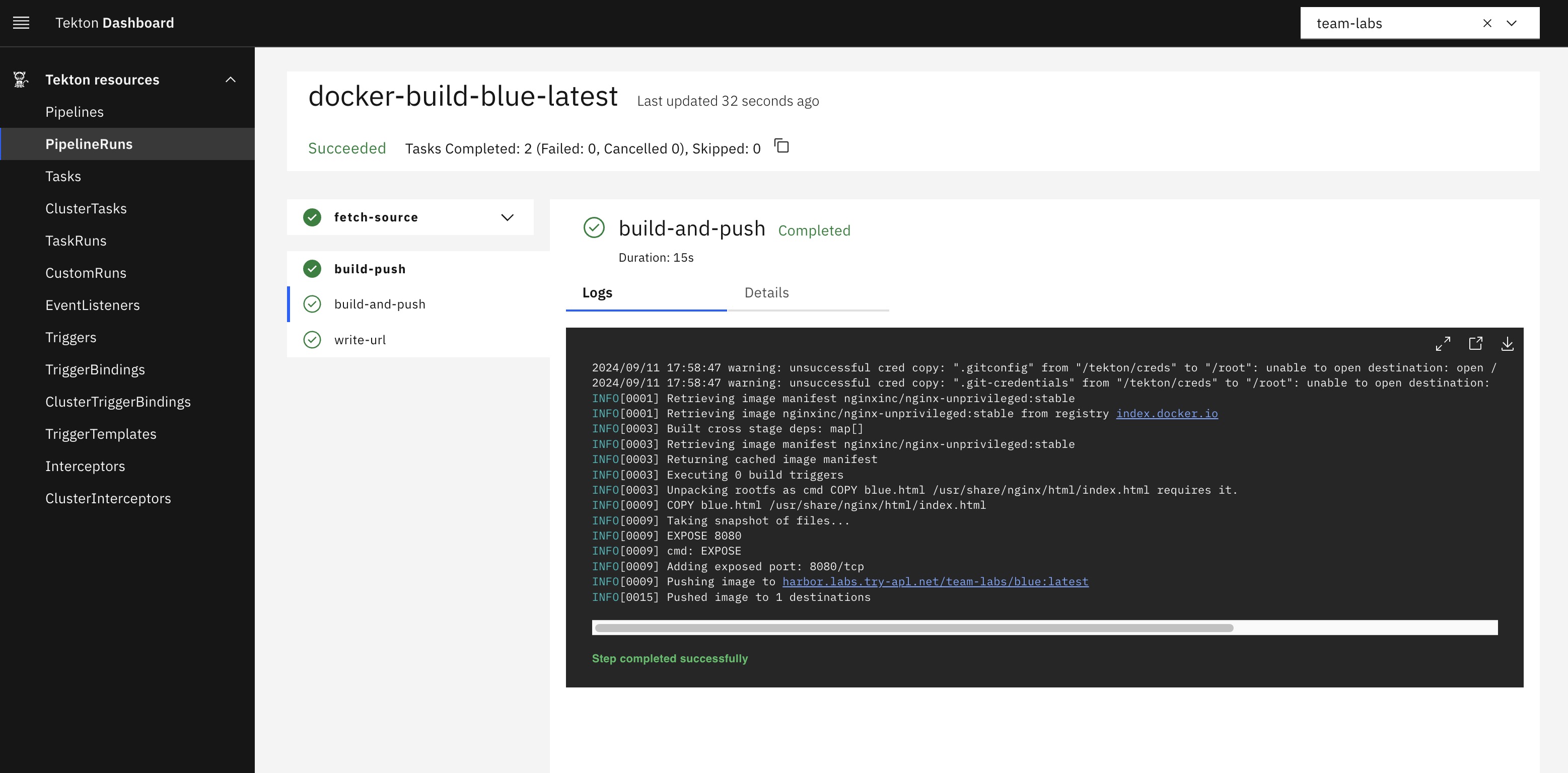Click the 'Returning cached image manifest' log line
The image size is (1568, 773).
point(735,459)
